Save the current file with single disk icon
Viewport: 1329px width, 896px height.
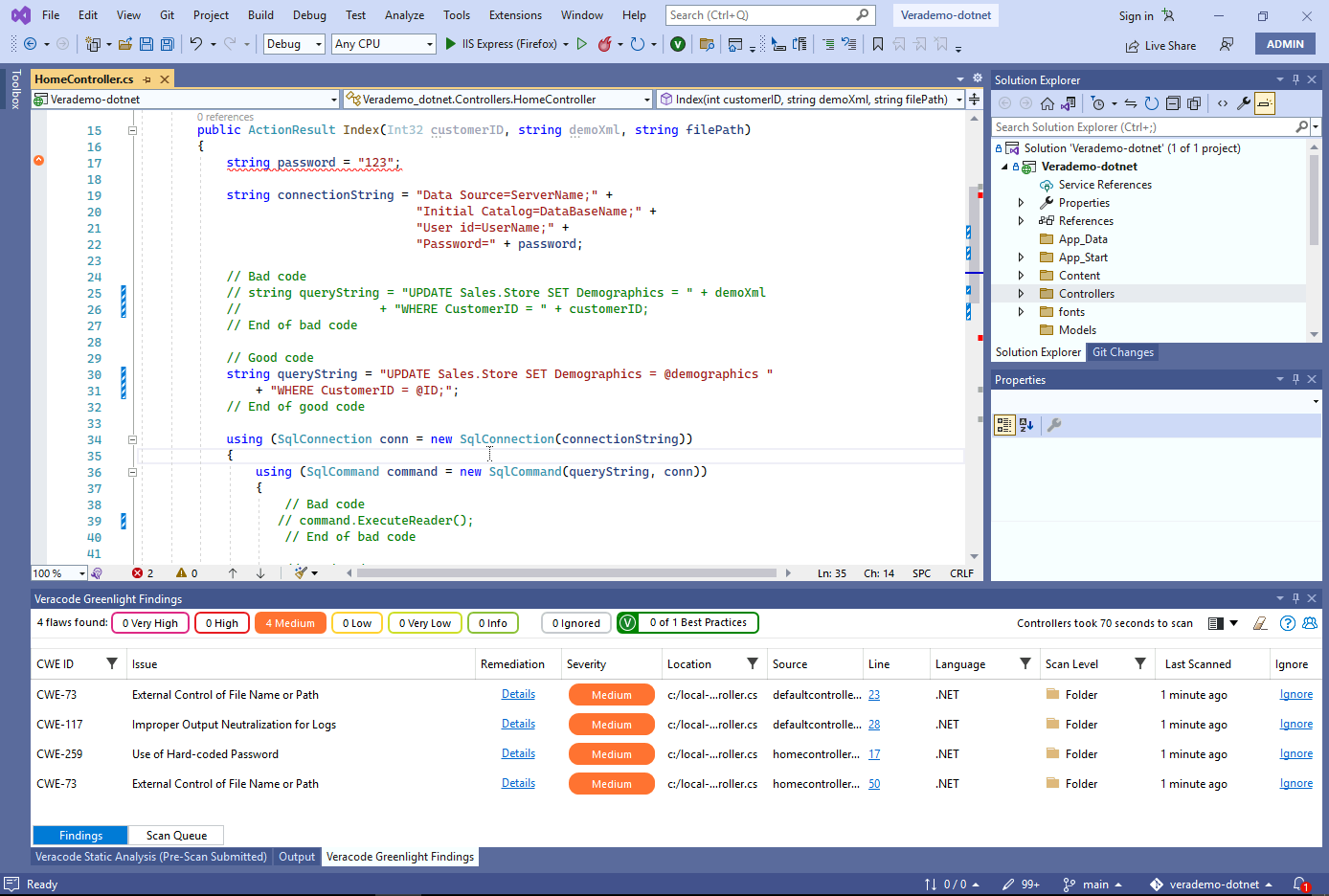click(146, 44)
